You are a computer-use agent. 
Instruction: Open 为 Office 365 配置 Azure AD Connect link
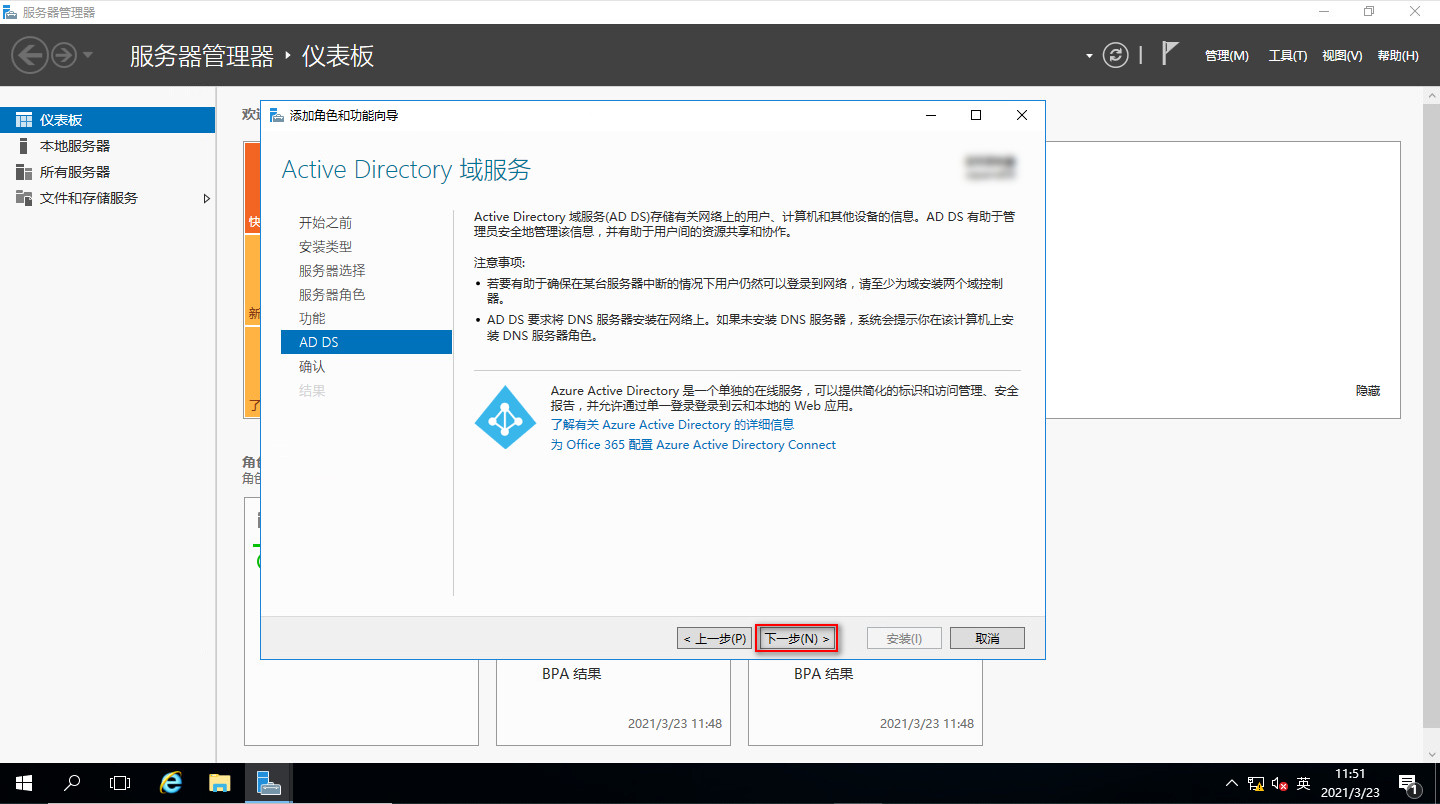(x=693, y=445)
